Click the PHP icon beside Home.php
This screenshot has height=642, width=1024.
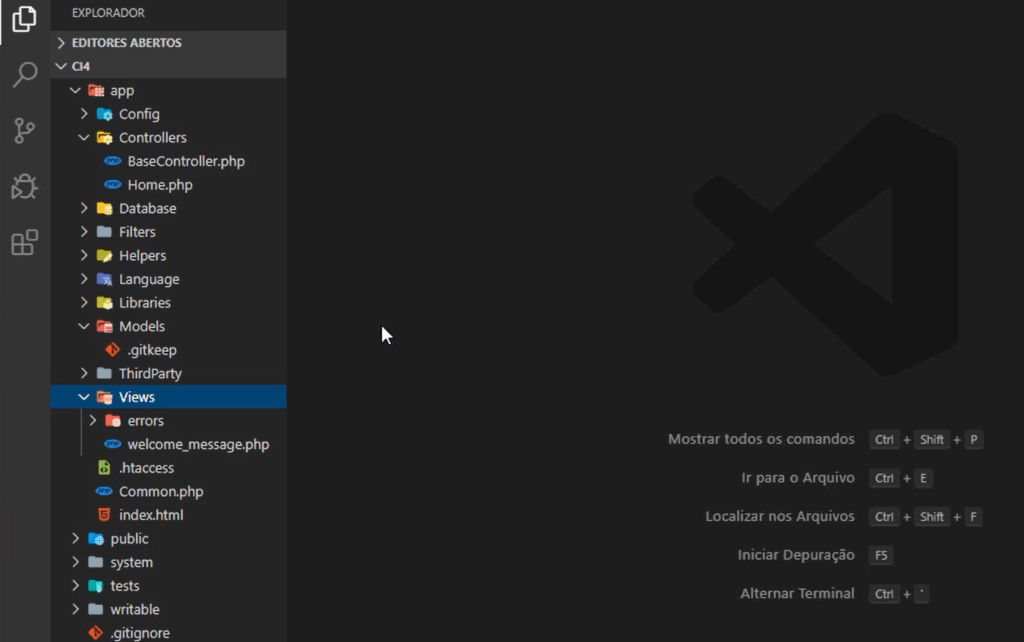point(113,185)
